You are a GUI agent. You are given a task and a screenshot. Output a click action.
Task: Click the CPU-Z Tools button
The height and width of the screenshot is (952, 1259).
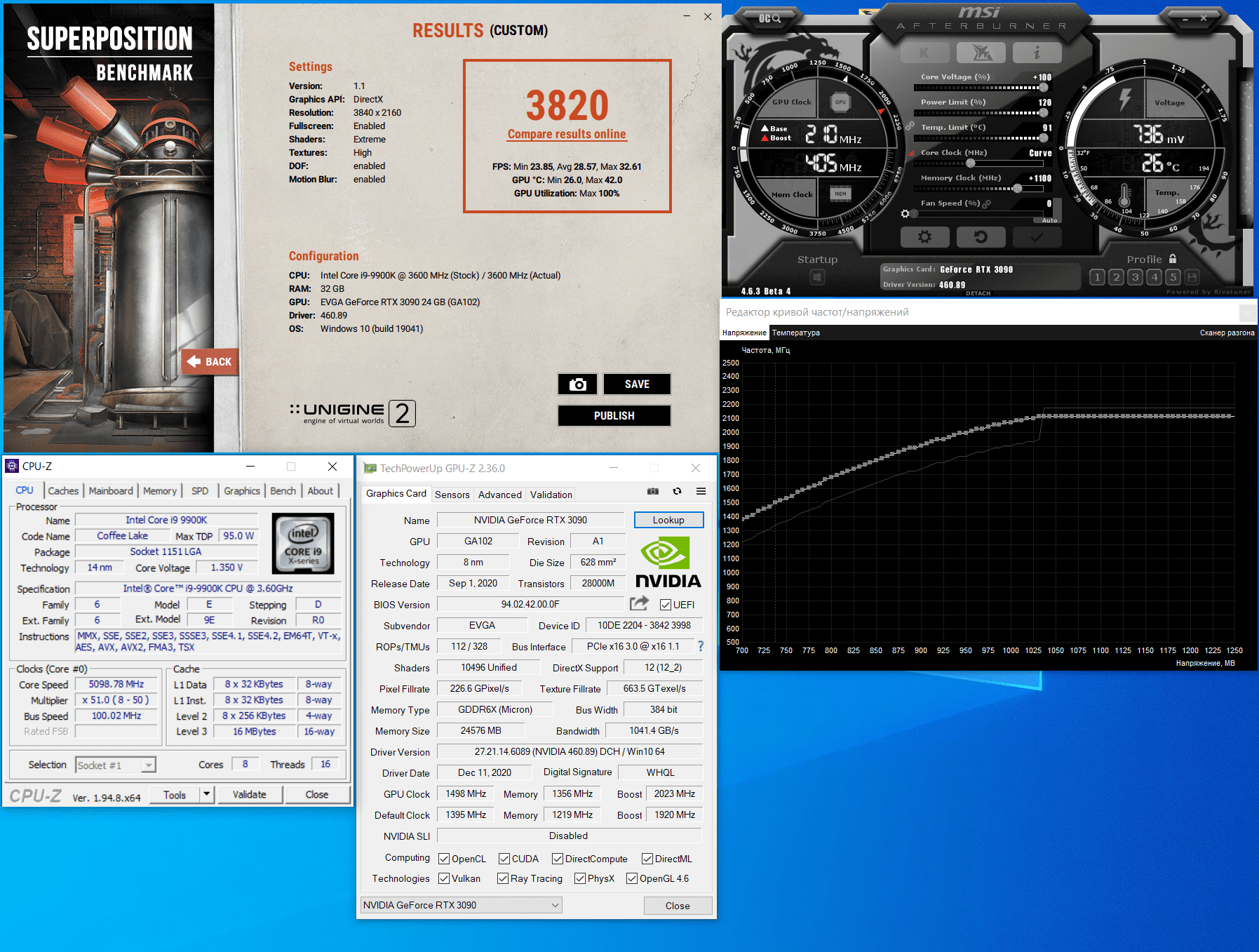(x=175, y=794)
